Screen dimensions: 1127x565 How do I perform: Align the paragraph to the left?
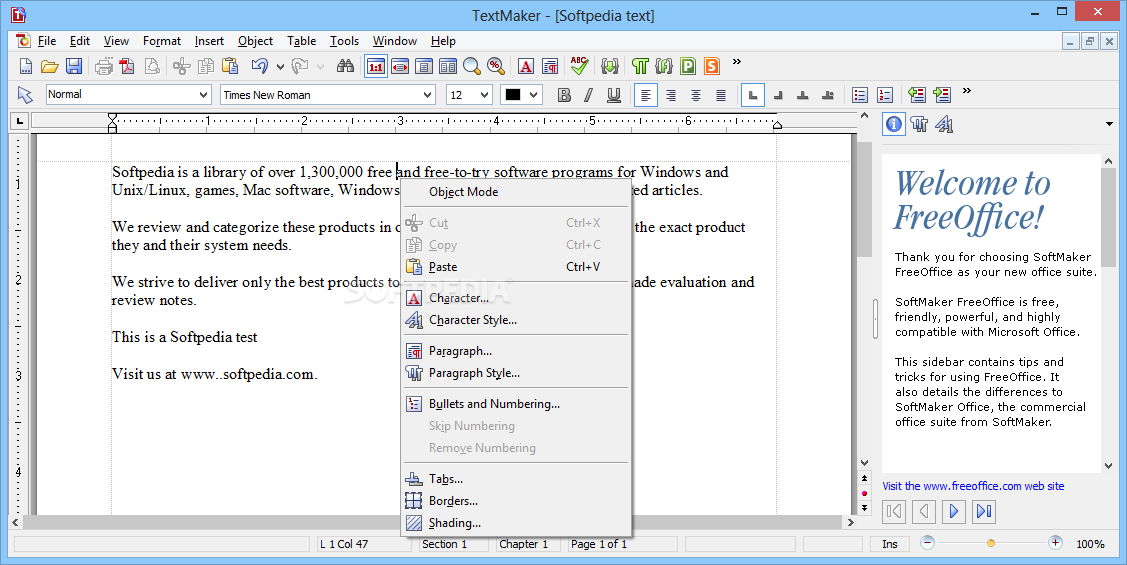coord(645,95)
